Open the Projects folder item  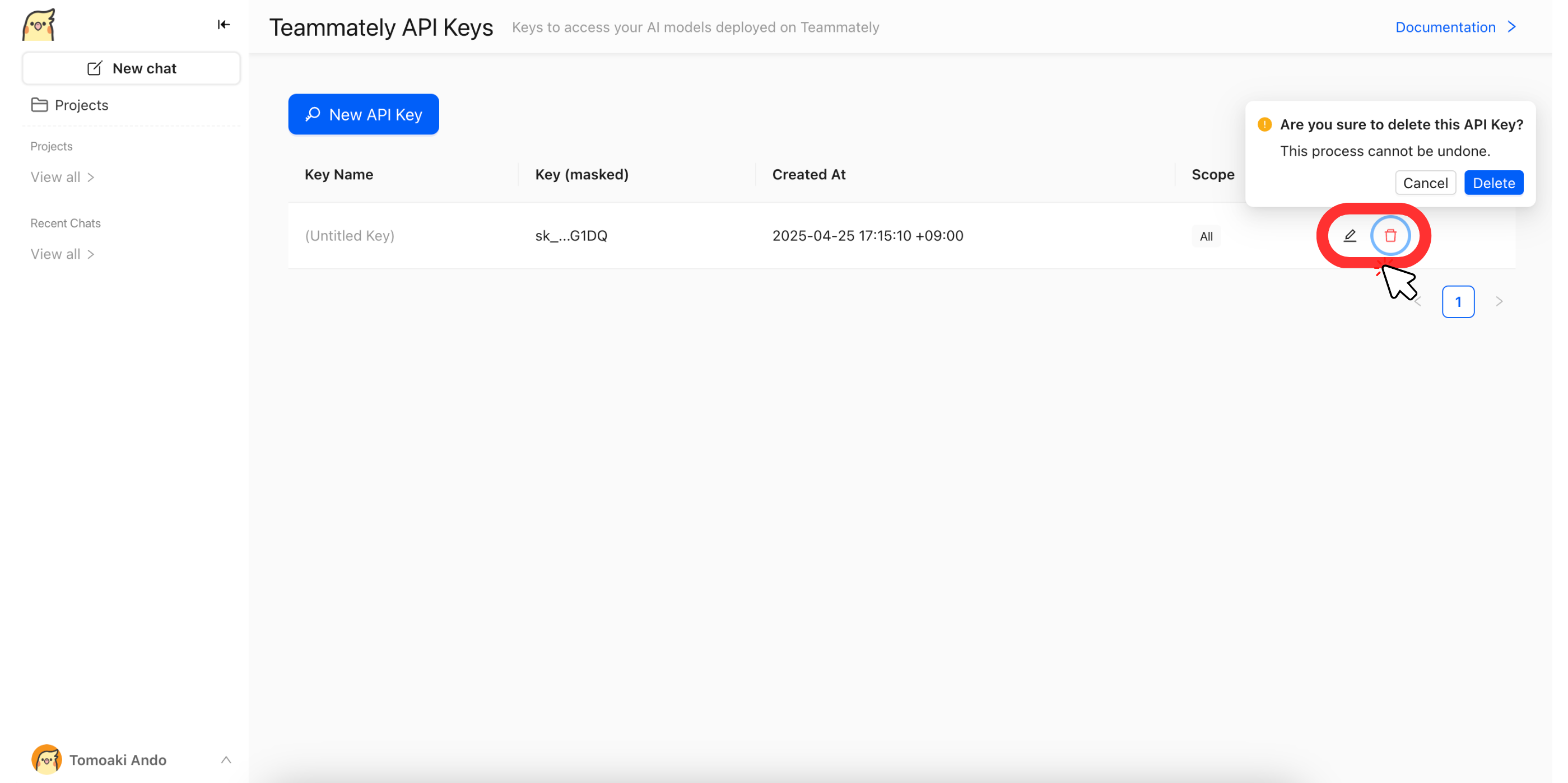click(x=69, y=105)
